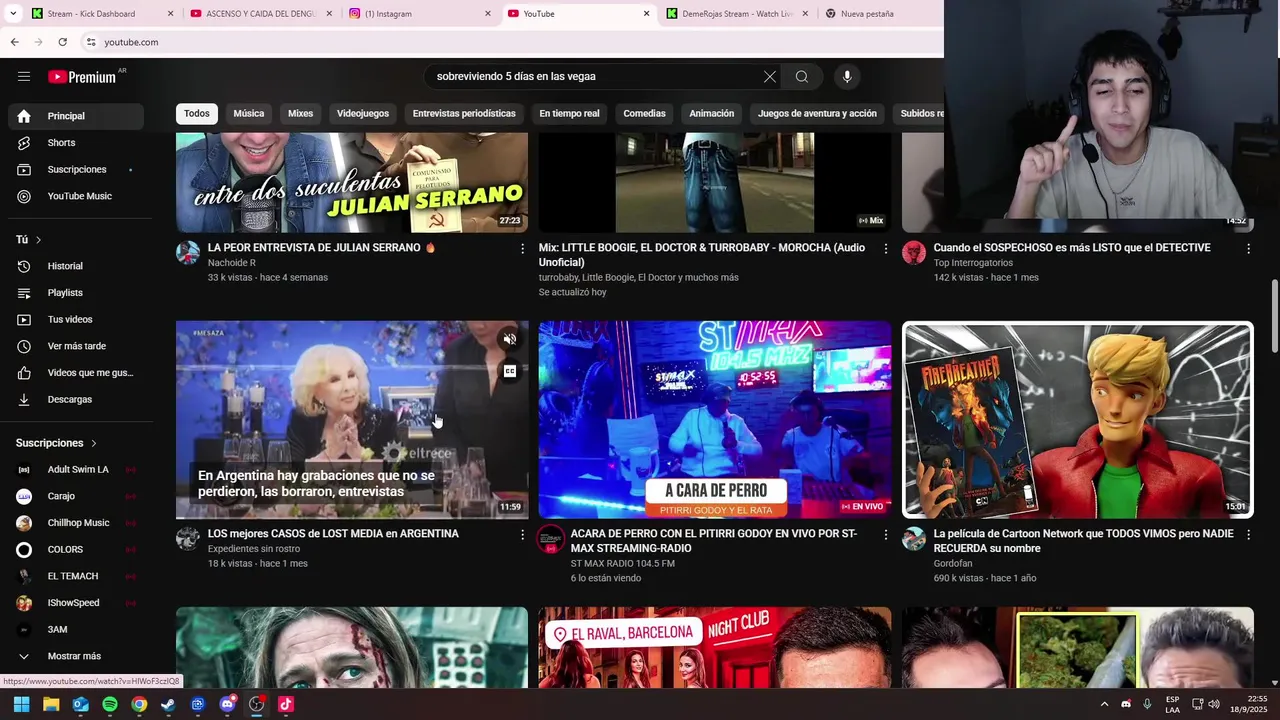Open A CARA DE PERRO live thumbnail
Image resolution: width=1280 pixels, height=720 pixels.
tap(715, 420)
